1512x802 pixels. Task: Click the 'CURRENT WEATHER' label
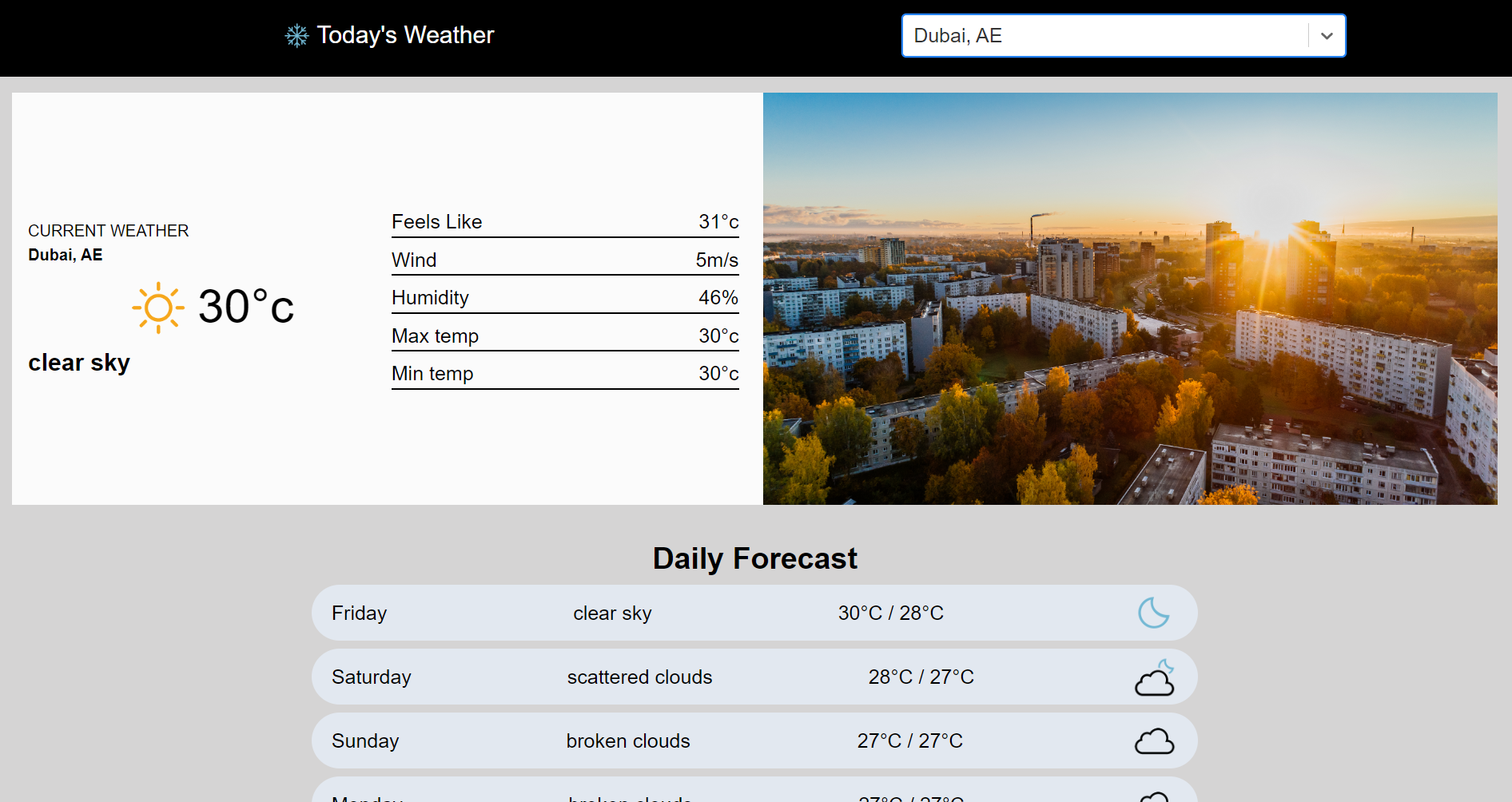(x=109, y=231)
